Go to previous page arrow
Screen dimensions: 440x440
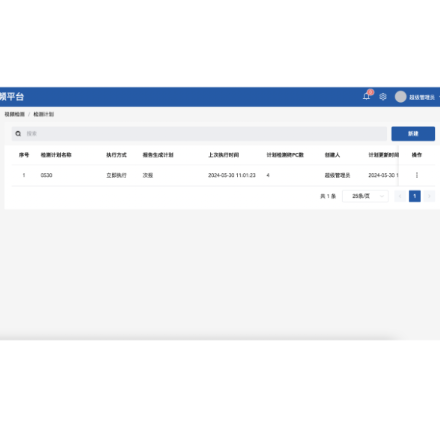point(400,196)
